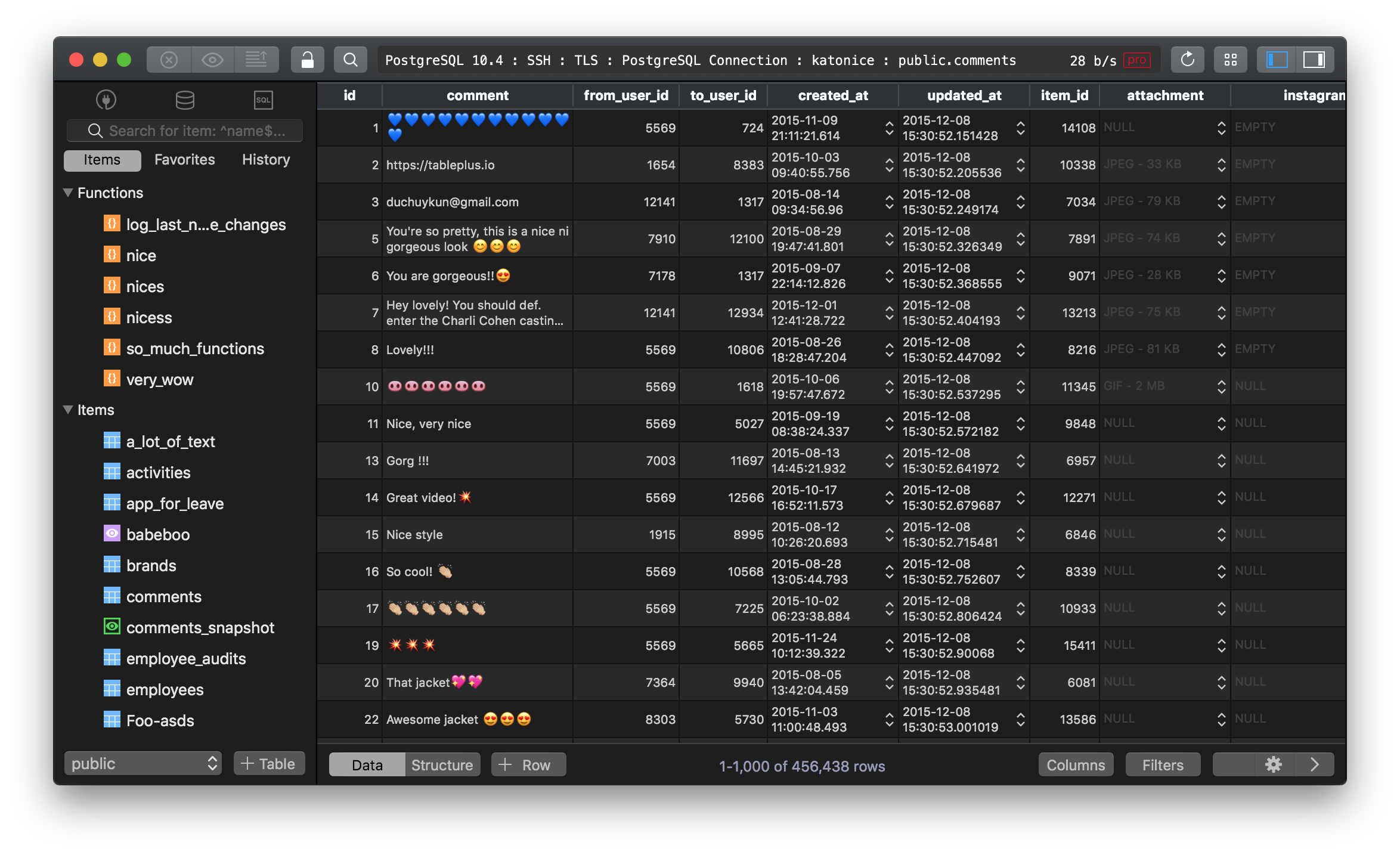The height and width of the screenshot is (855, 1400).
Task: Click the lock icon in the title bar
Action: [308, 60]
